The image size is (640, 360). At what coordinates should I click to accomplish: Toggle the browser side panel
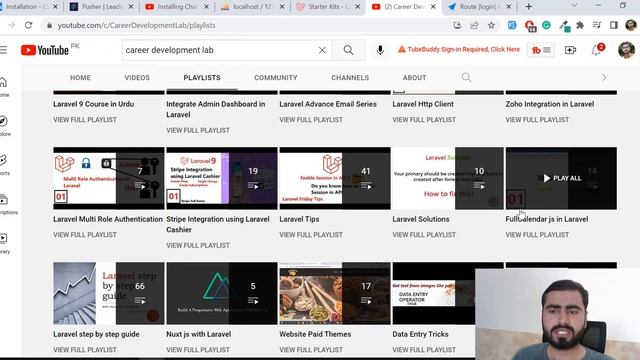[613, 25]
